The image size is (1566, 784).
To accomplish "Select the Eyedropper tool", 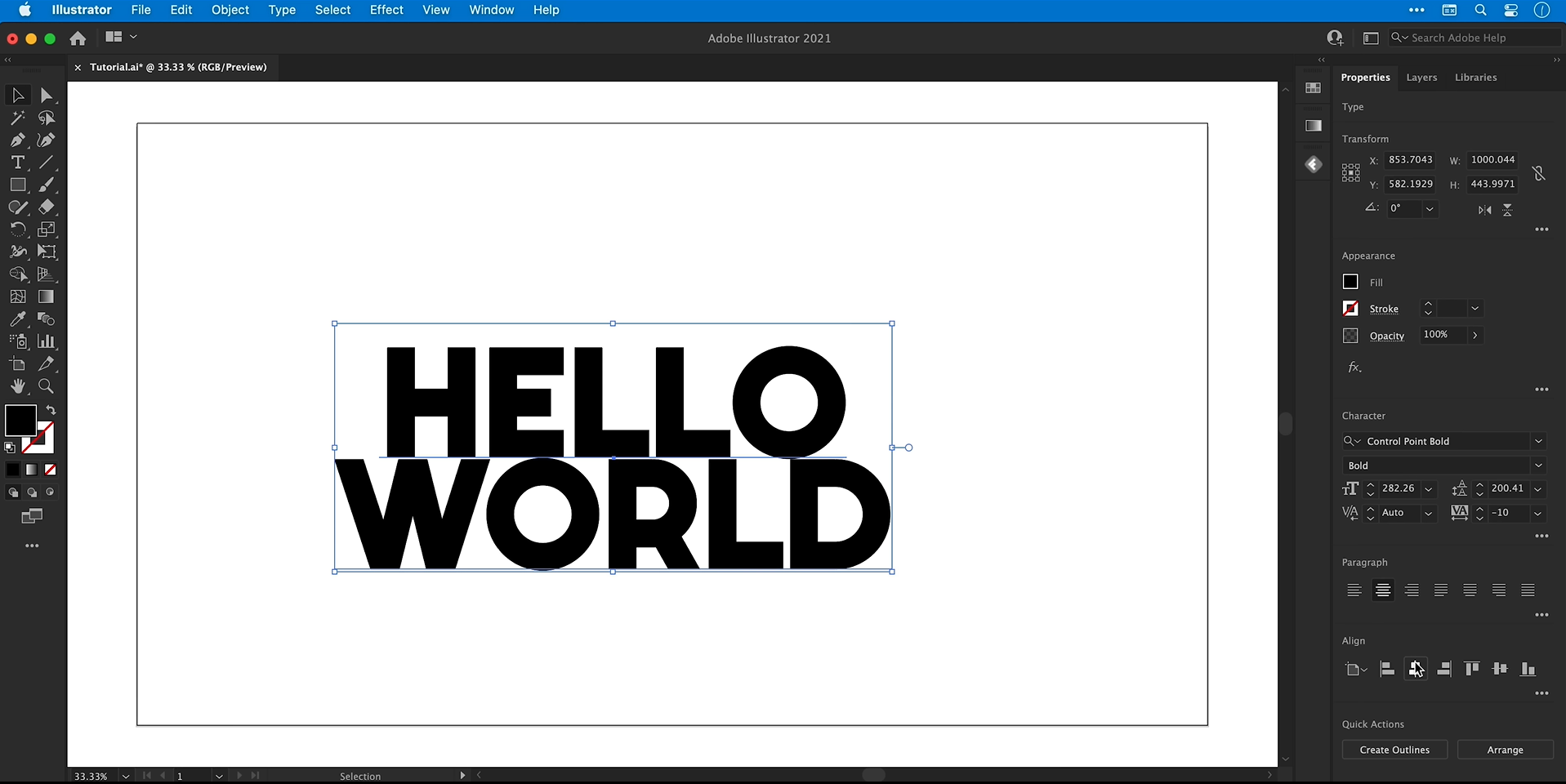I will pyautogui.click(x=18, y=319).
